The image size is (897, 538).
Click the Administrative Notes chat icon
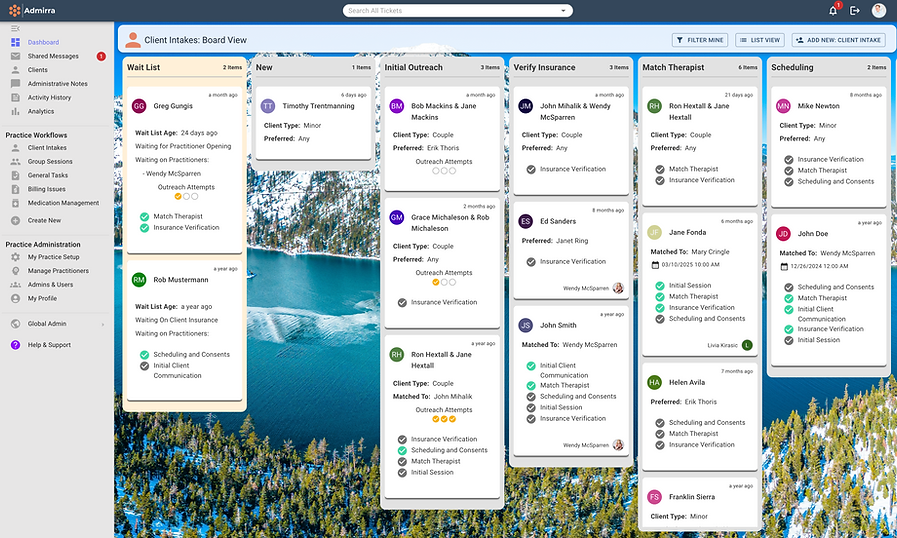click(15, 84)
